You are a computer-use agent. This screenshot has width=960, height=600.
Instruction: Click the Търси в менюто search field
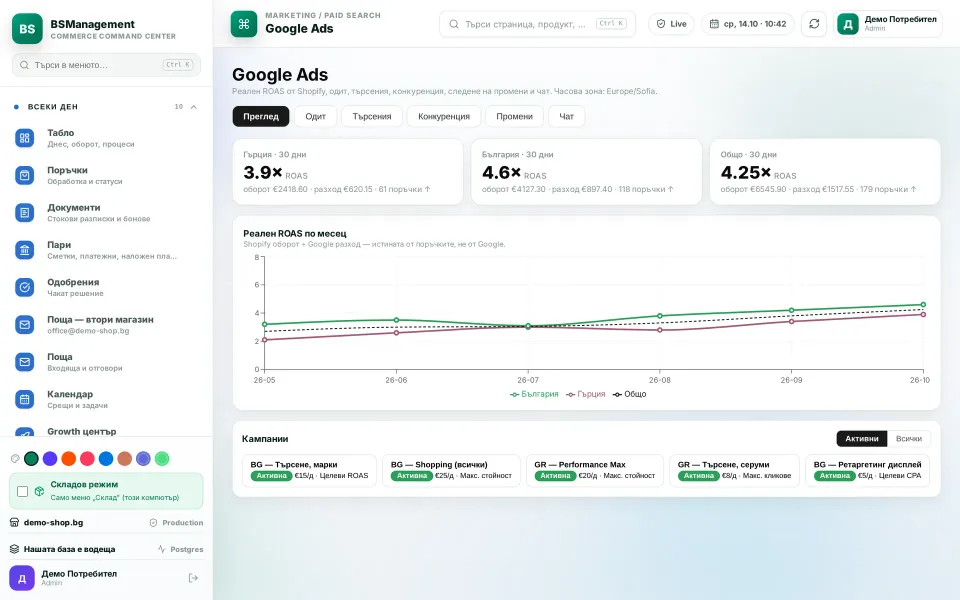click(107, 65)
